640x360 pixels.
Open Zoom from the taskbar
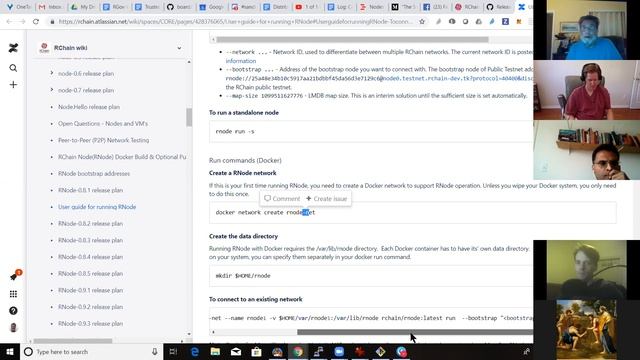coord(339,352)
